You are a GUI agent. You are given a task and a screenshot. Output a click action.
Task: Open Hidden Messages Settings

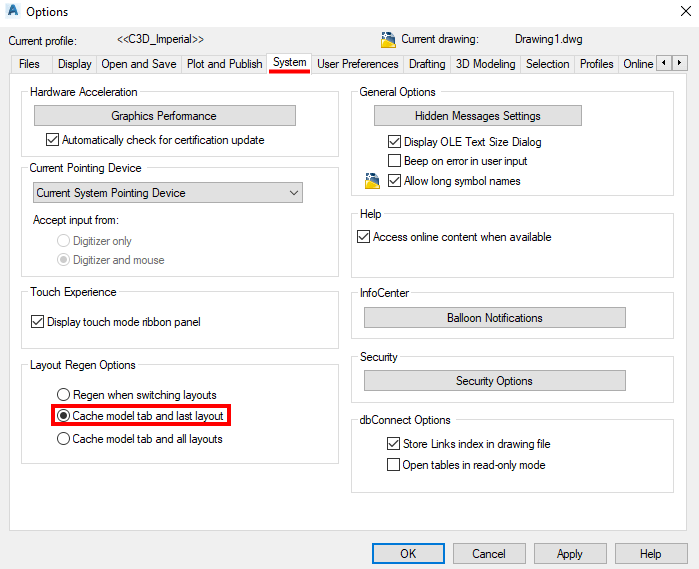477,115
